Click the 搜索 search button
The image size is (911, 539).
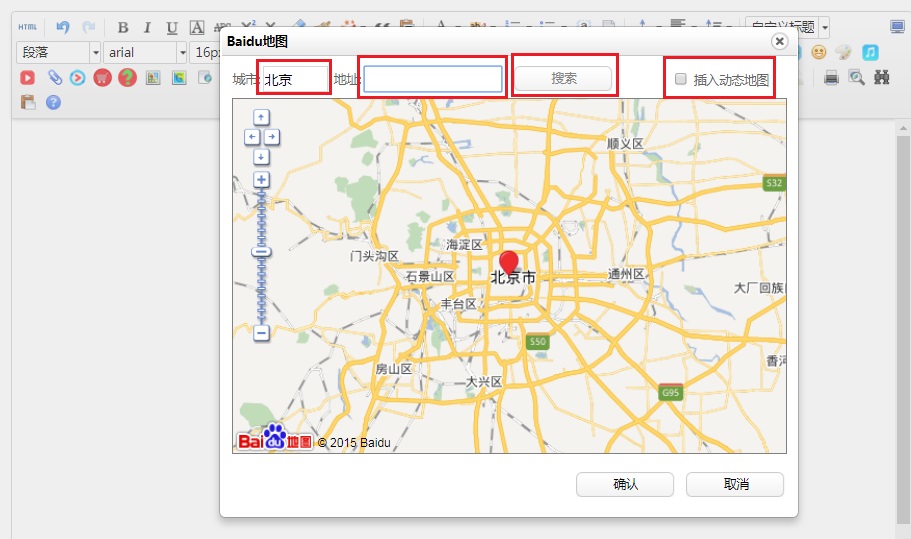(x=563, y=78)
